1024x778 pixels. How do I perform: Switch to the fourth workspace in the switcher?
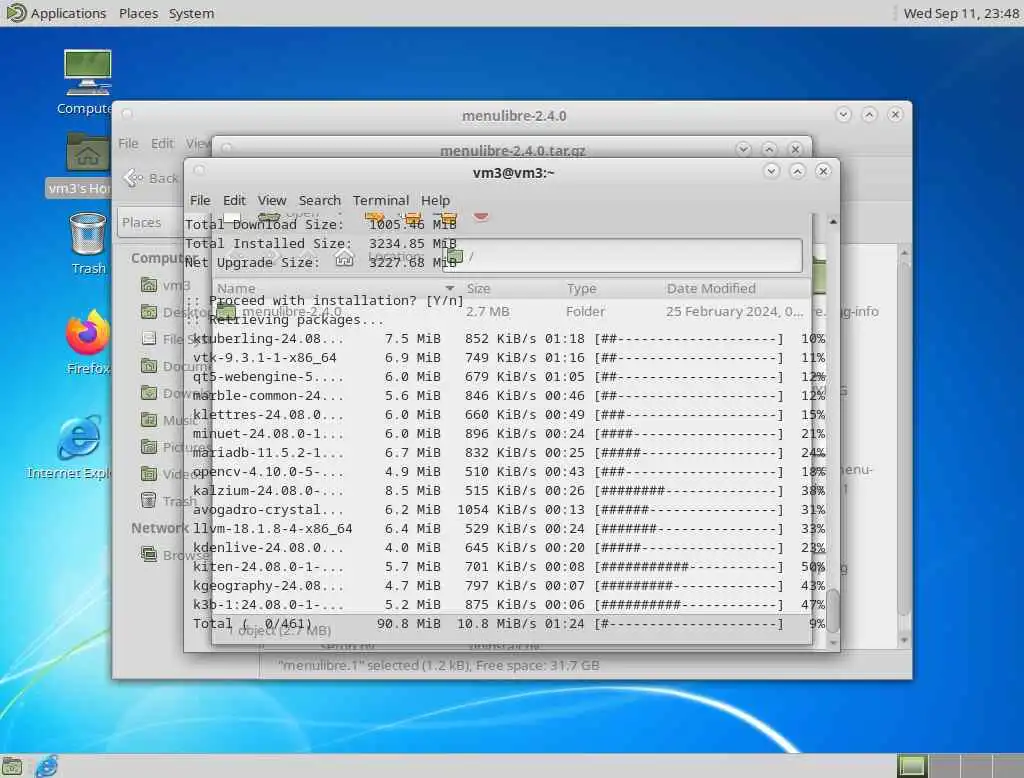click(x=1008, y=766)
